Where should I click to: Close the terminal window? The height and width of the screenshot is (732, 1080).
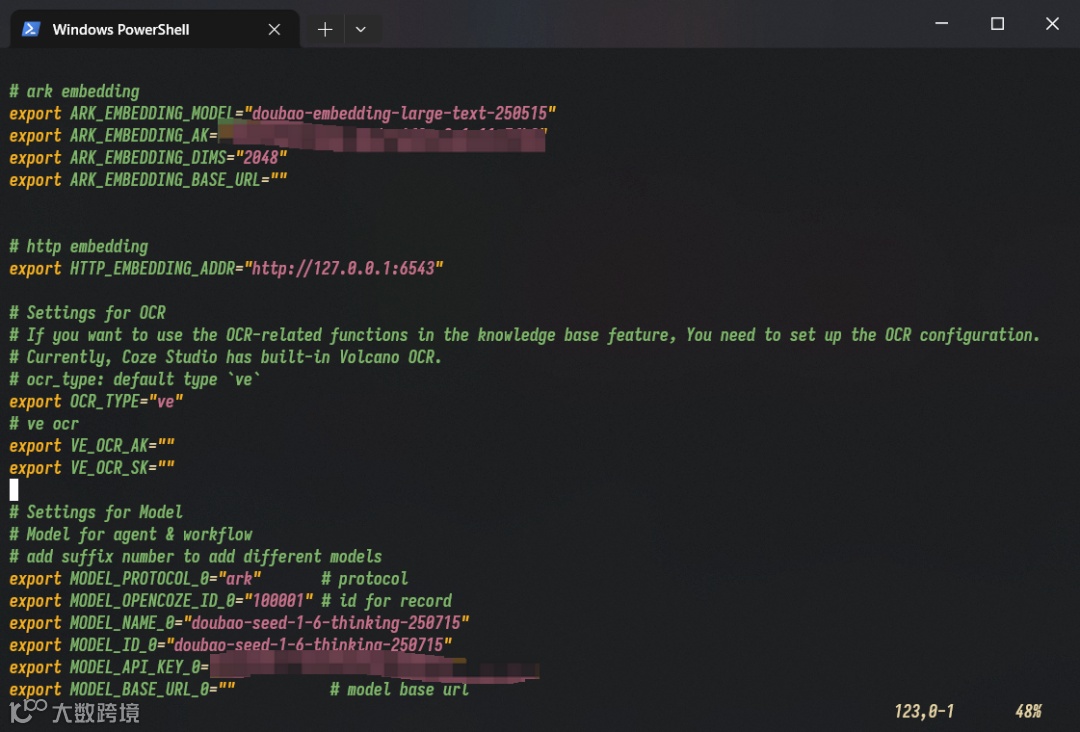pyautogui.click(x=1052, y=23)
